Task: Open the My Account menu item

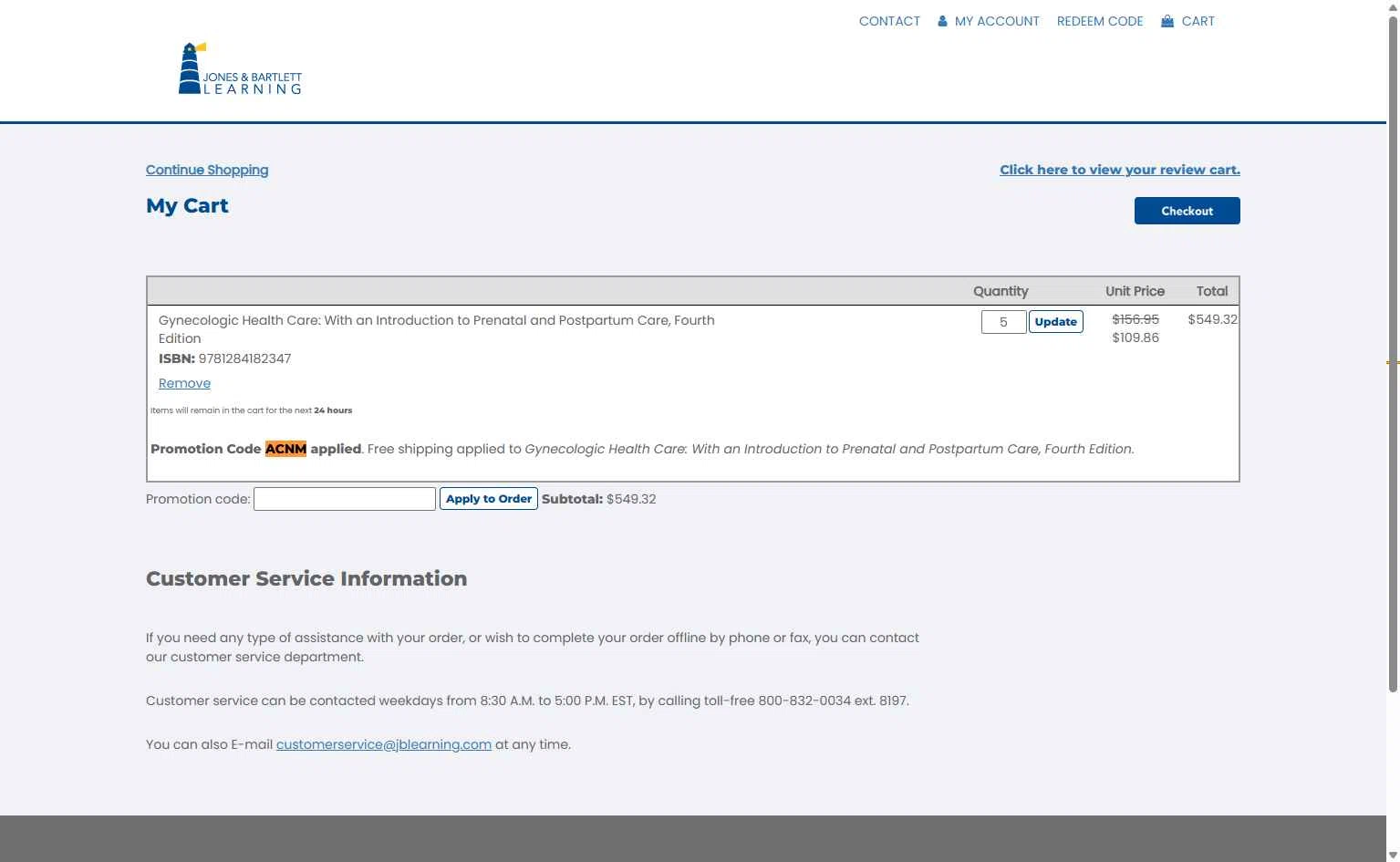Action: click(x=997, y=21)
